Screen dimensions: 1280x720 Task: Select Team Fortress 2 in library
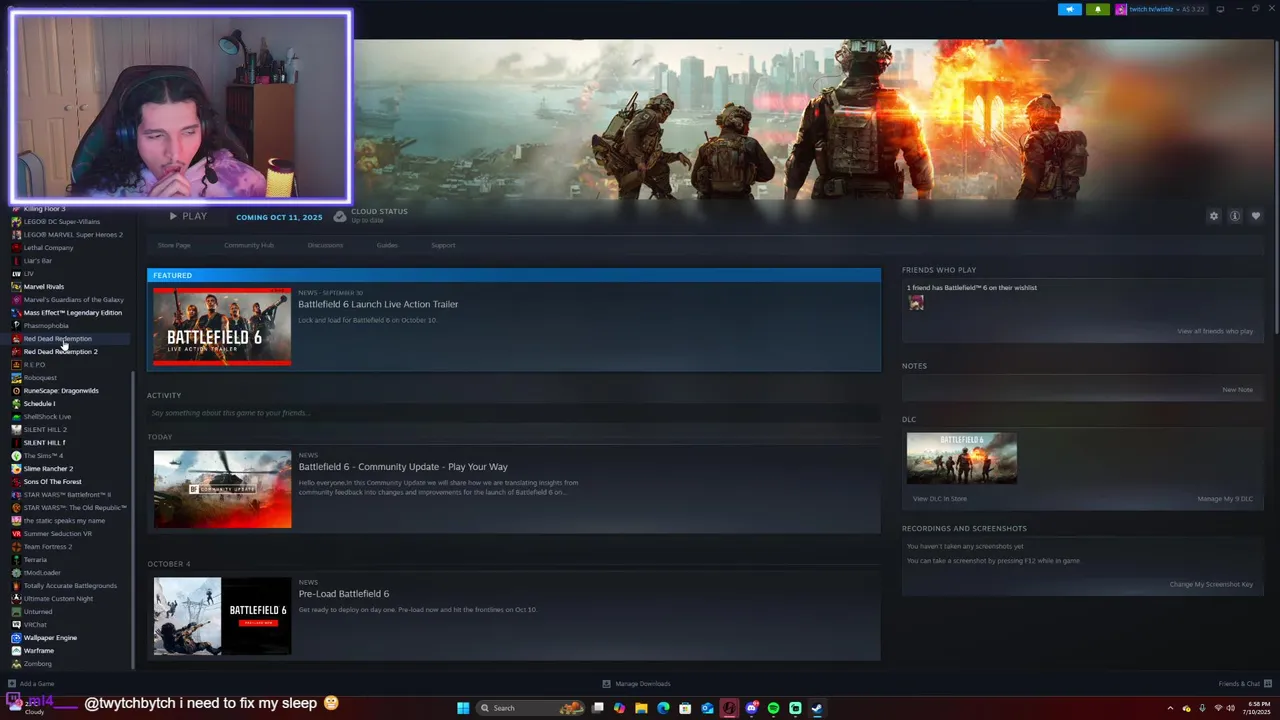[48, 547]
